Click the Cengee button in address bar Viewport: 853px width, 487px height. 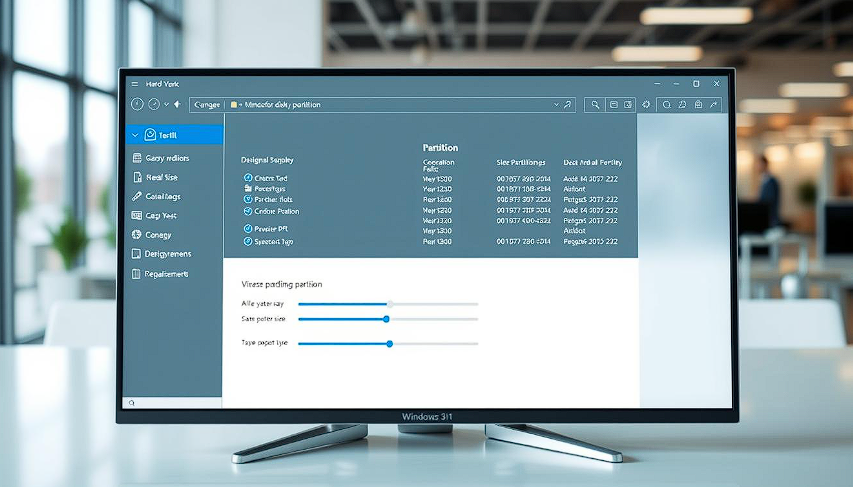pos(207,104)
